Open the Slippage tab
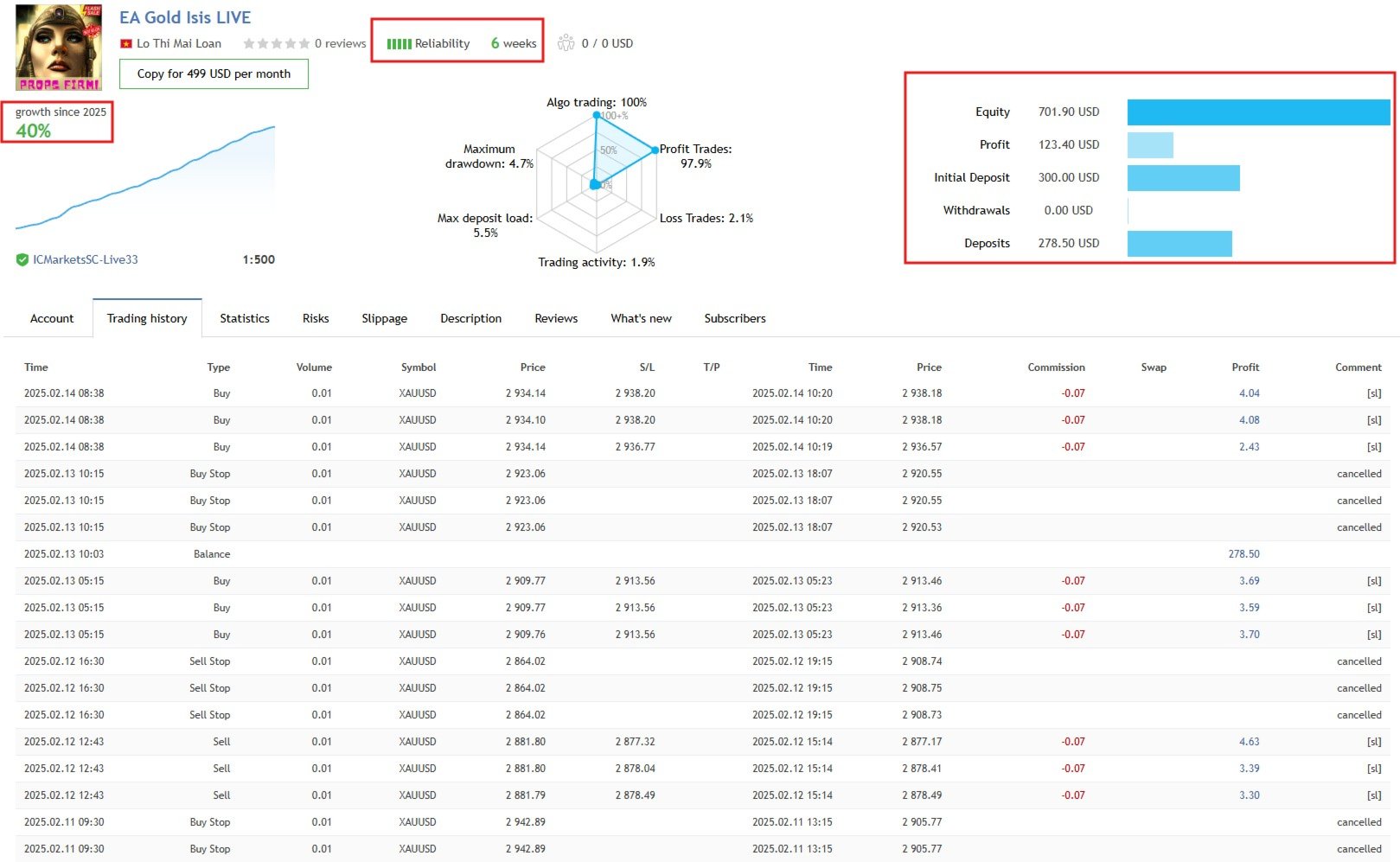Screen dimensions: 1400x862 (x=384, y=318)
